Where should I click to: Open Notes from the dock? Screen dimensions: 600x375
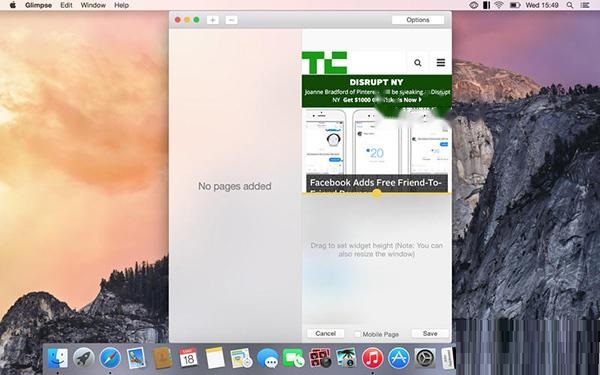tap(215, 358)
